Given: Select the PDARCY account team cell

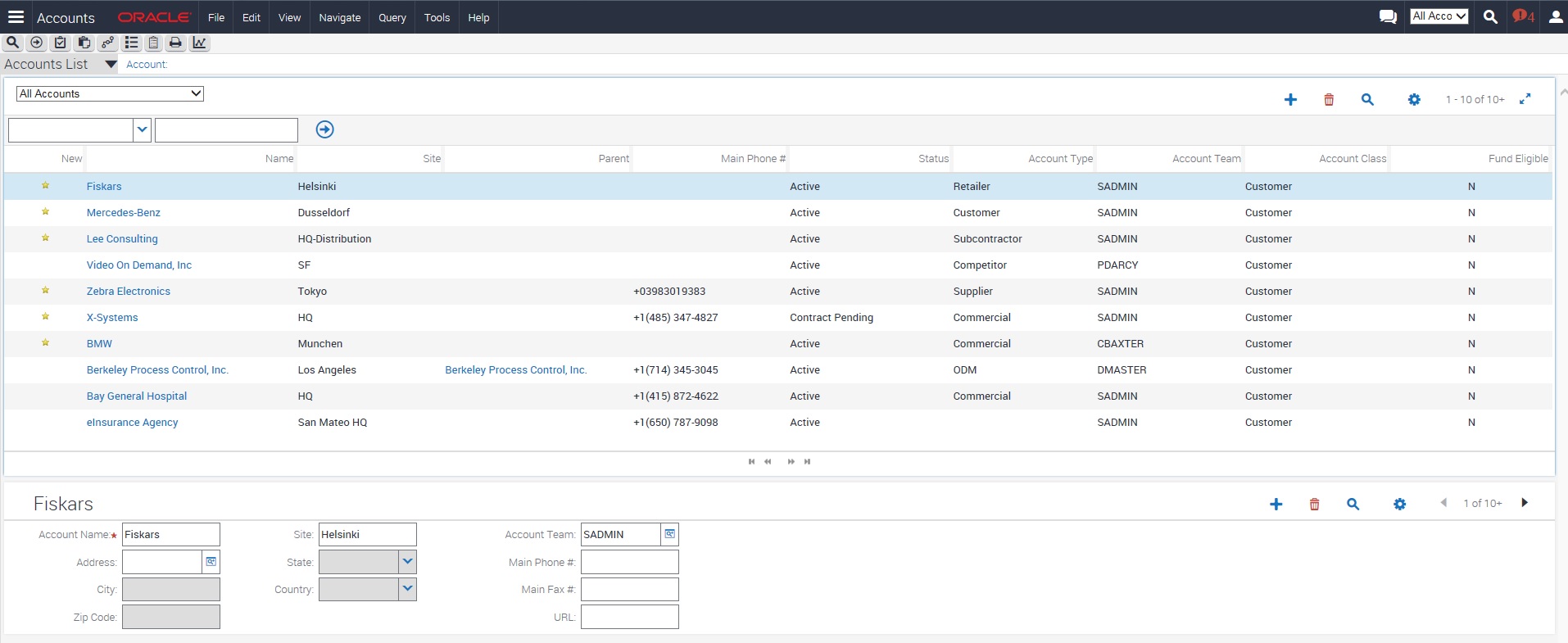Looking at the screenshot, I should point(1117,265).
